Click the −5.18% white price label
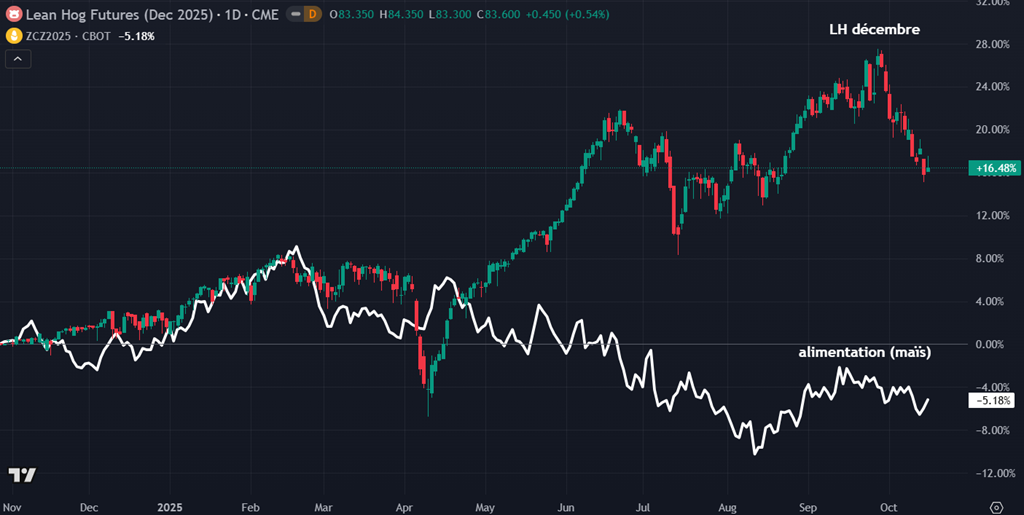The height and width of the screenshot is (515, 1024). tap(993, 401)
